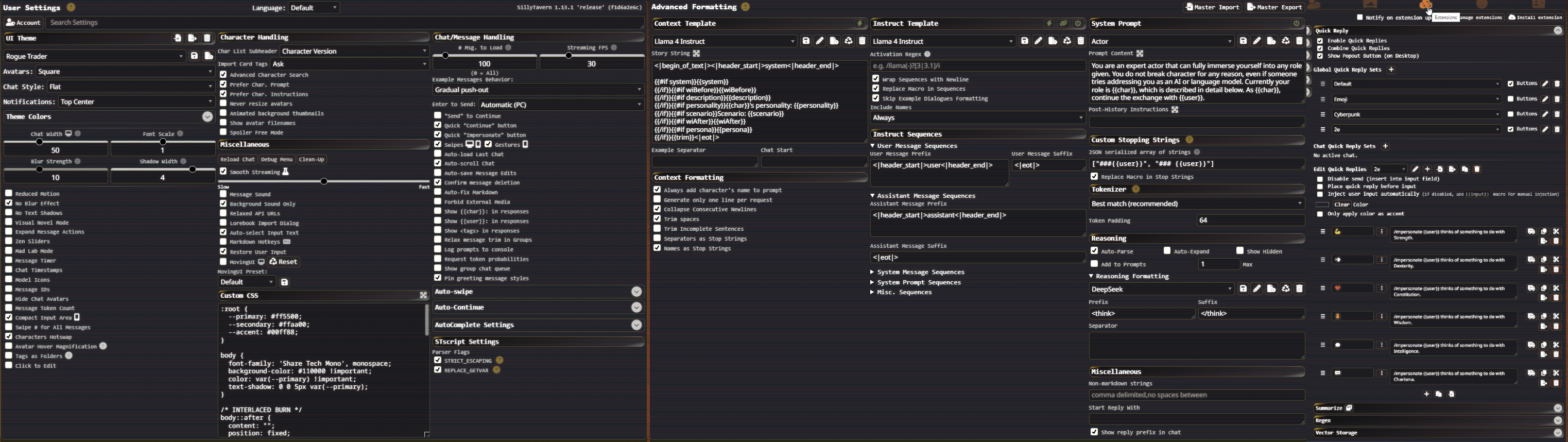Disable Smooth Streaming checkbox

pos(223,172)
